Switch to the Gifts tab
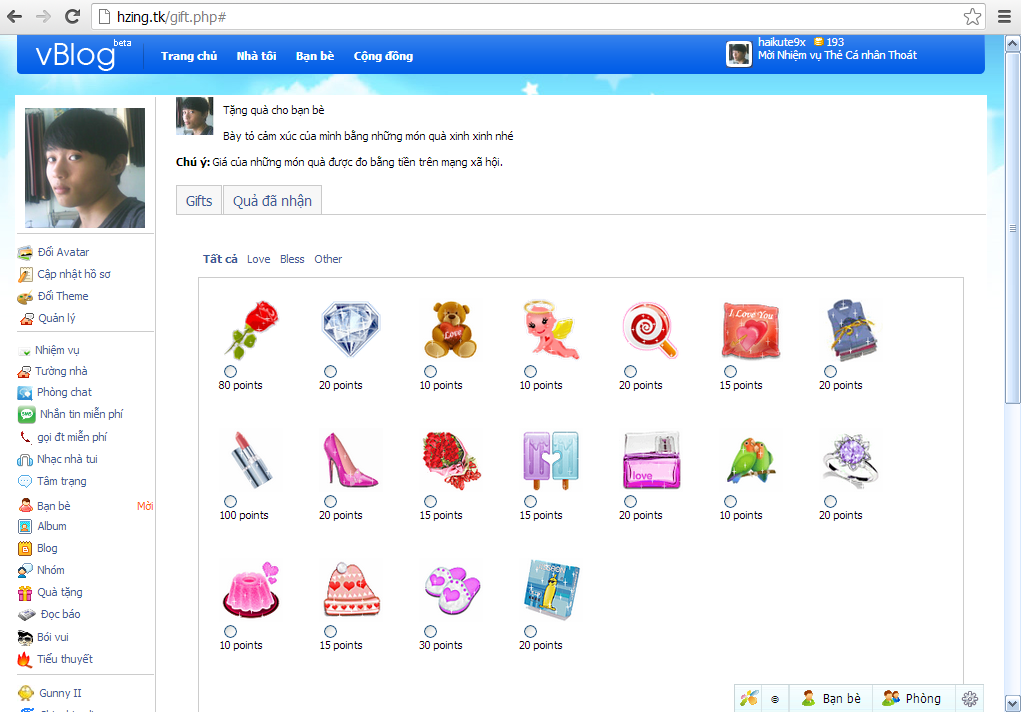The width and height of the screenshot is (1024, 712). (x=199, y=201)
